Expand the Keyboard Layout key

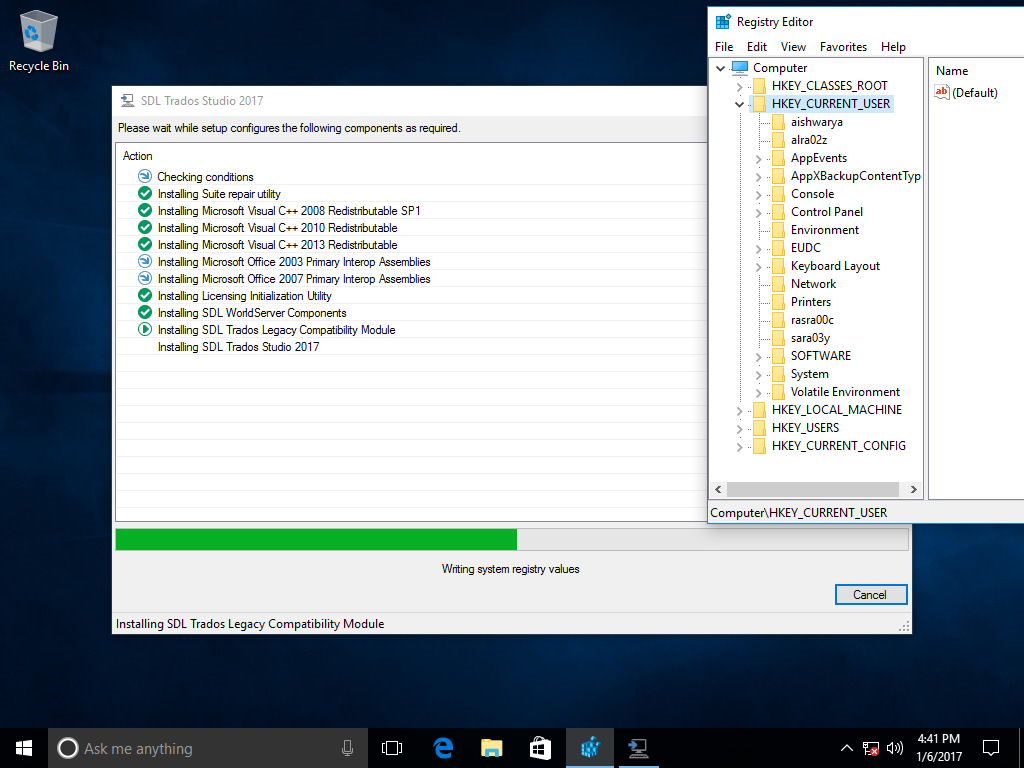758,266
